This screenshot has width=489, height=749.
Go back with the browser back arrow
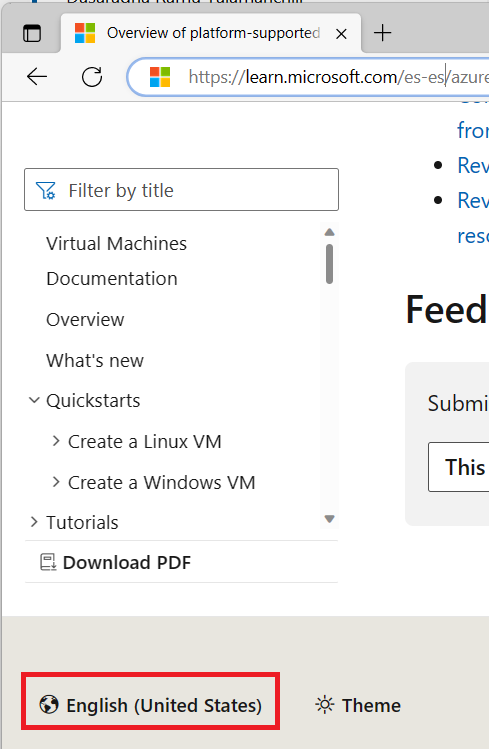[37, 76]
